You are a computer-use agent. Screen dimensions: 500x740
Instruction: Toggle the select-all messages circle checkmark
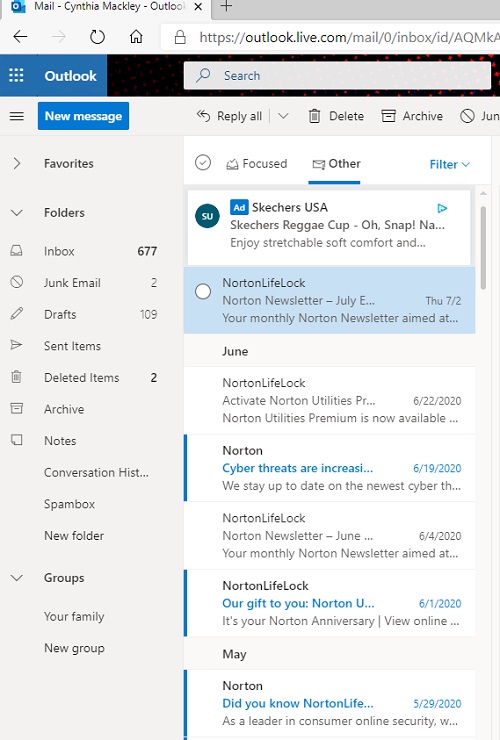(203, 162)
